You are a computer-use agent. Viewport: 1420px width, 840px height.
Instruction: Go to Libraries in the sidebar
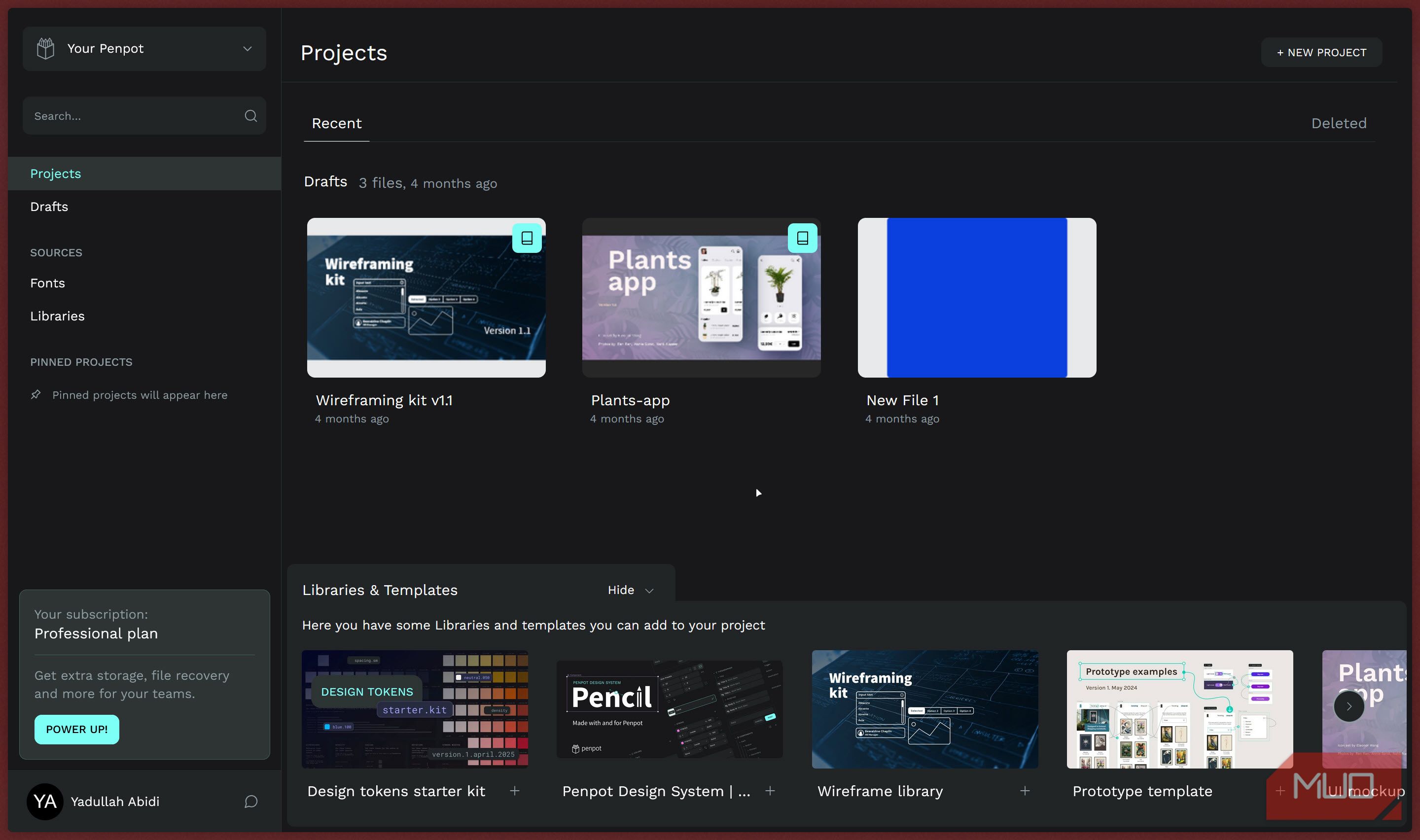[57, 316]
